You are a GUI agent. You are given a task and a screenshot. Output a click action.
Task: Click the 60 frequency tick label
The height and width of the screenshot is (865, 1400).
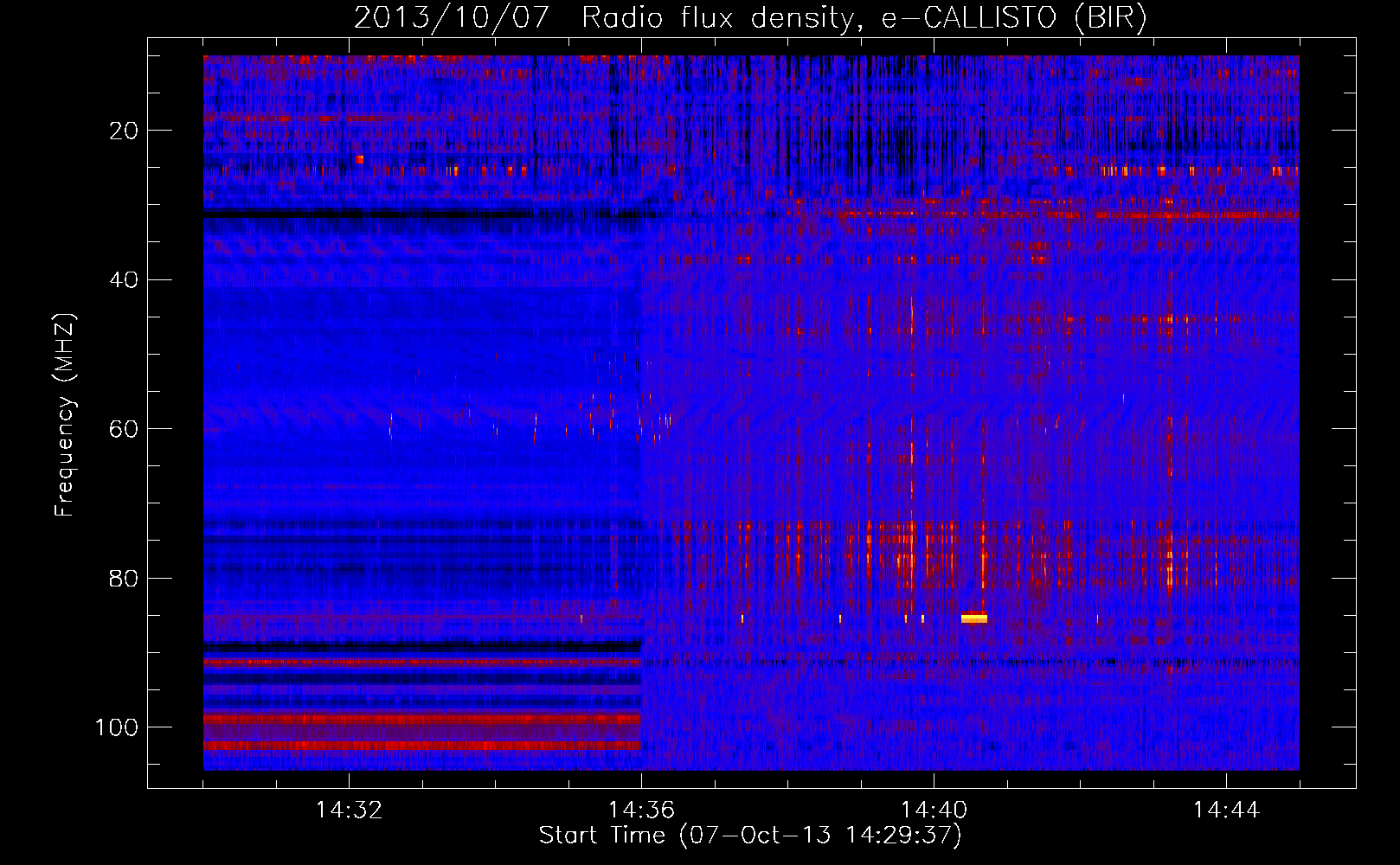(x=124, y=429)
